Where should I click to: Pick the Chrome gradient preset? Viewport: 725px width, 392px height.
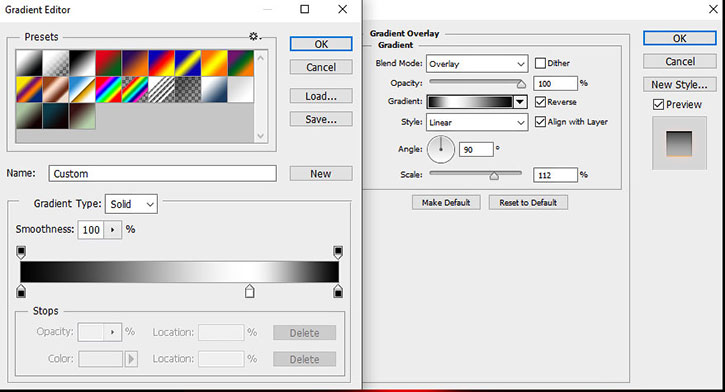[x=82, y=89]
